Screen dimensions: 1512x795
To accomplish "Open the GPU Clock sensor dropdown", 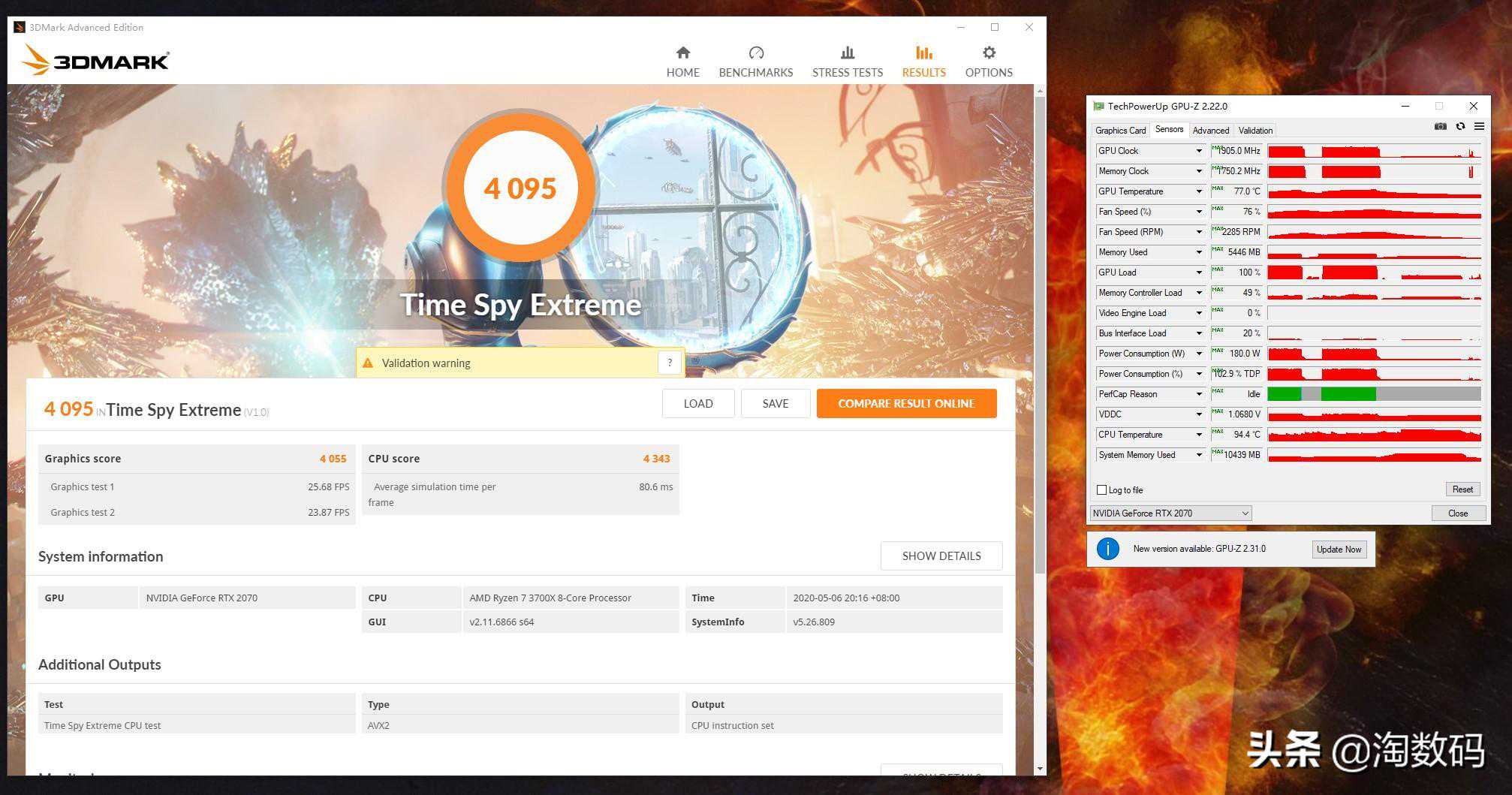I will coord(1199,151).
